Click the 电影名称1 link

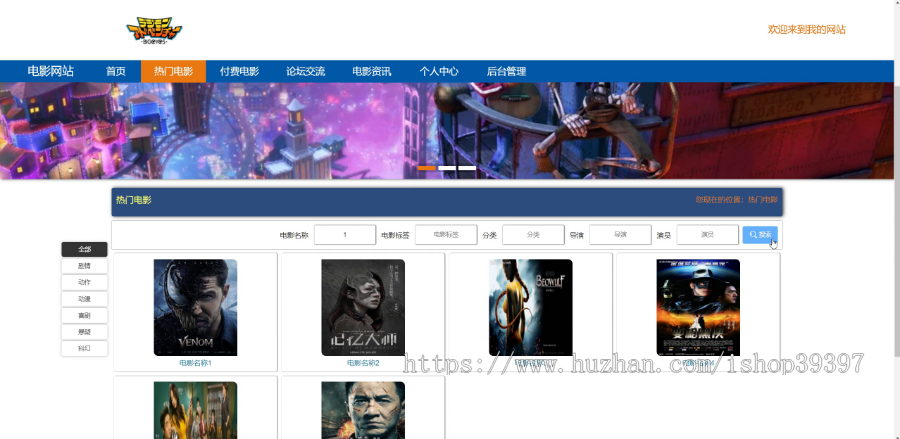[x=196, y=363]
